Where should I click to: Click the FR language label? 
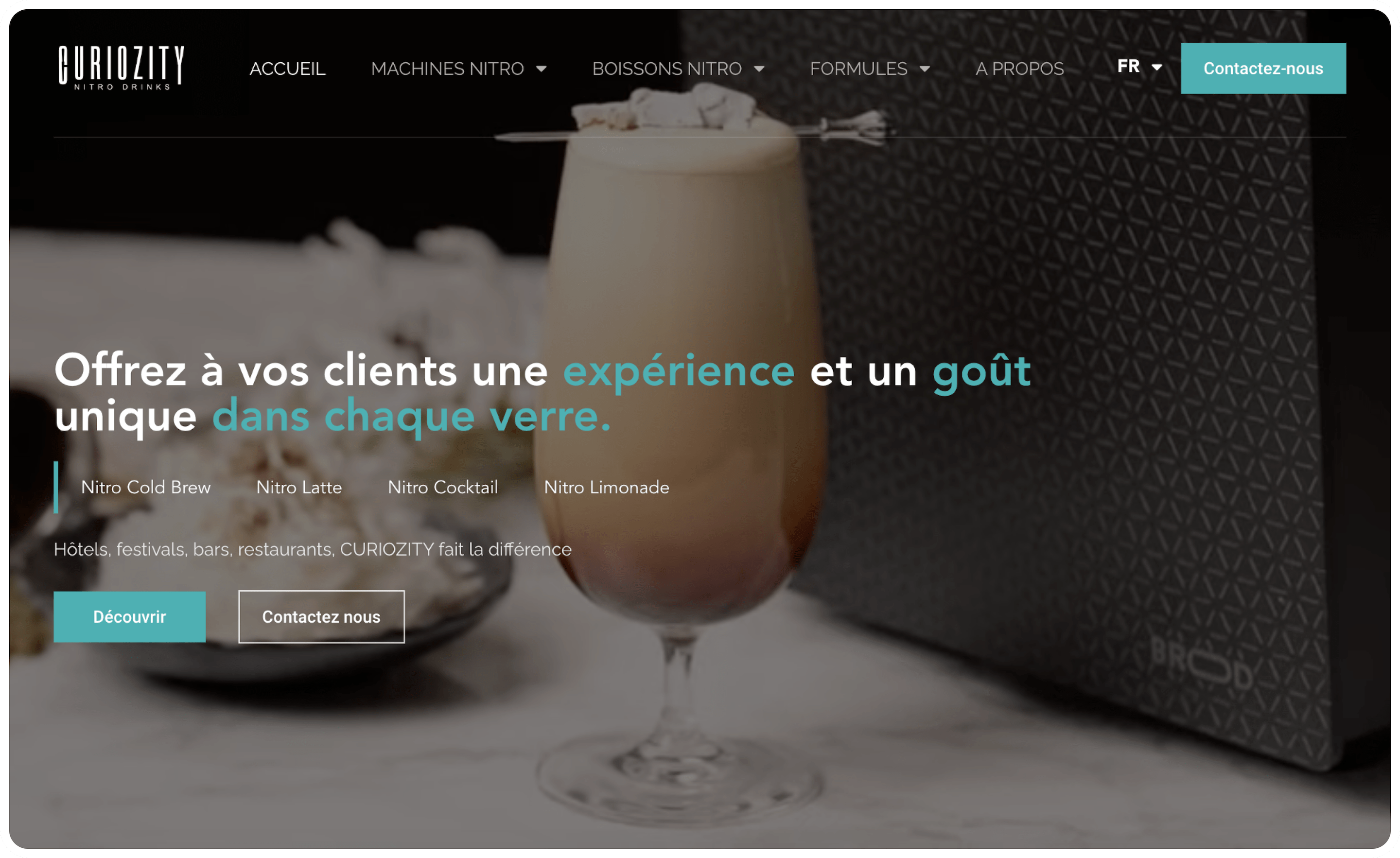click(1128, 67)
